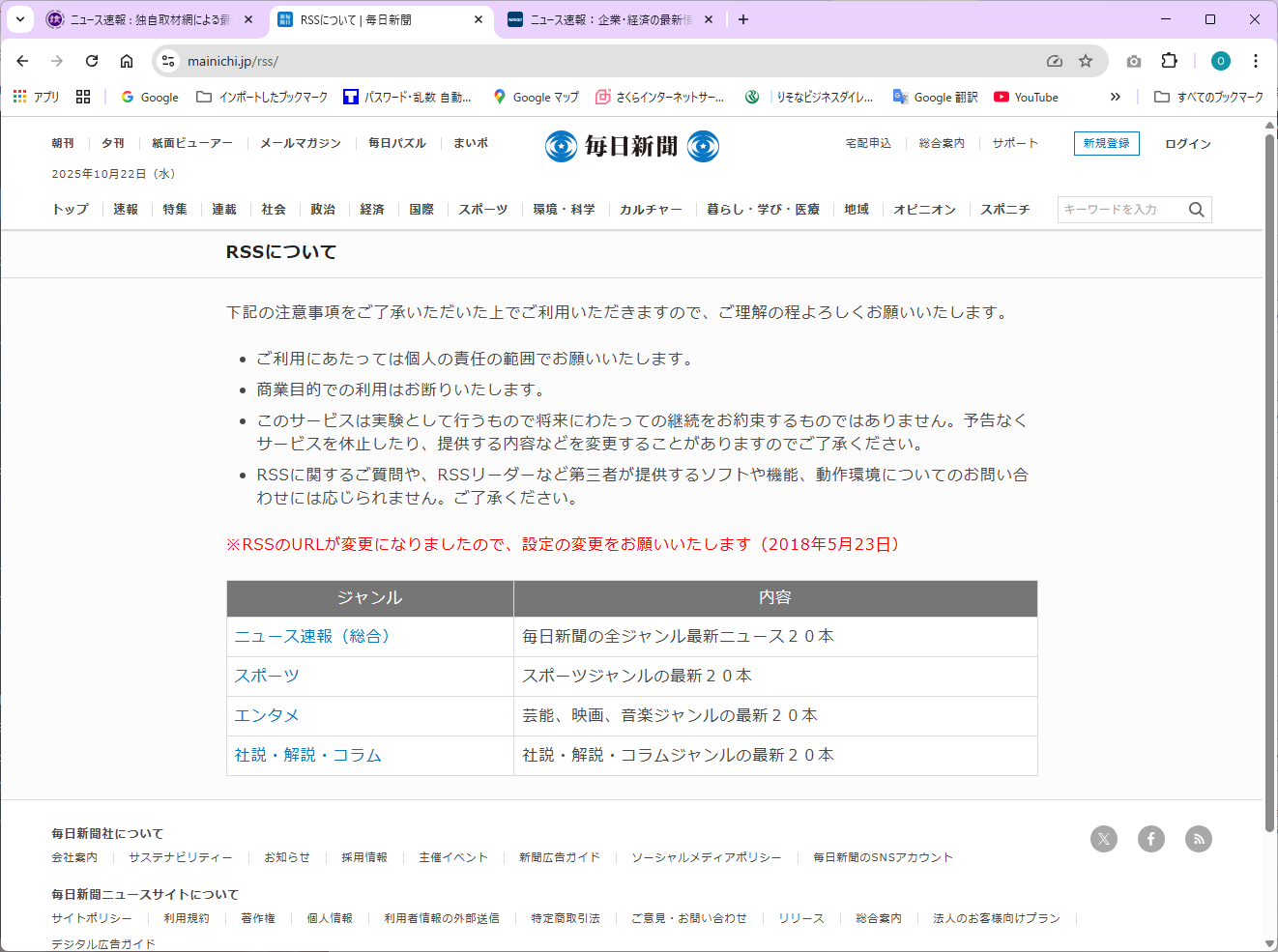The width and height of the screenshot is (1278, 952).
Task: Open the Chrome extensions puzzle icon
Action: point(1169,61)
